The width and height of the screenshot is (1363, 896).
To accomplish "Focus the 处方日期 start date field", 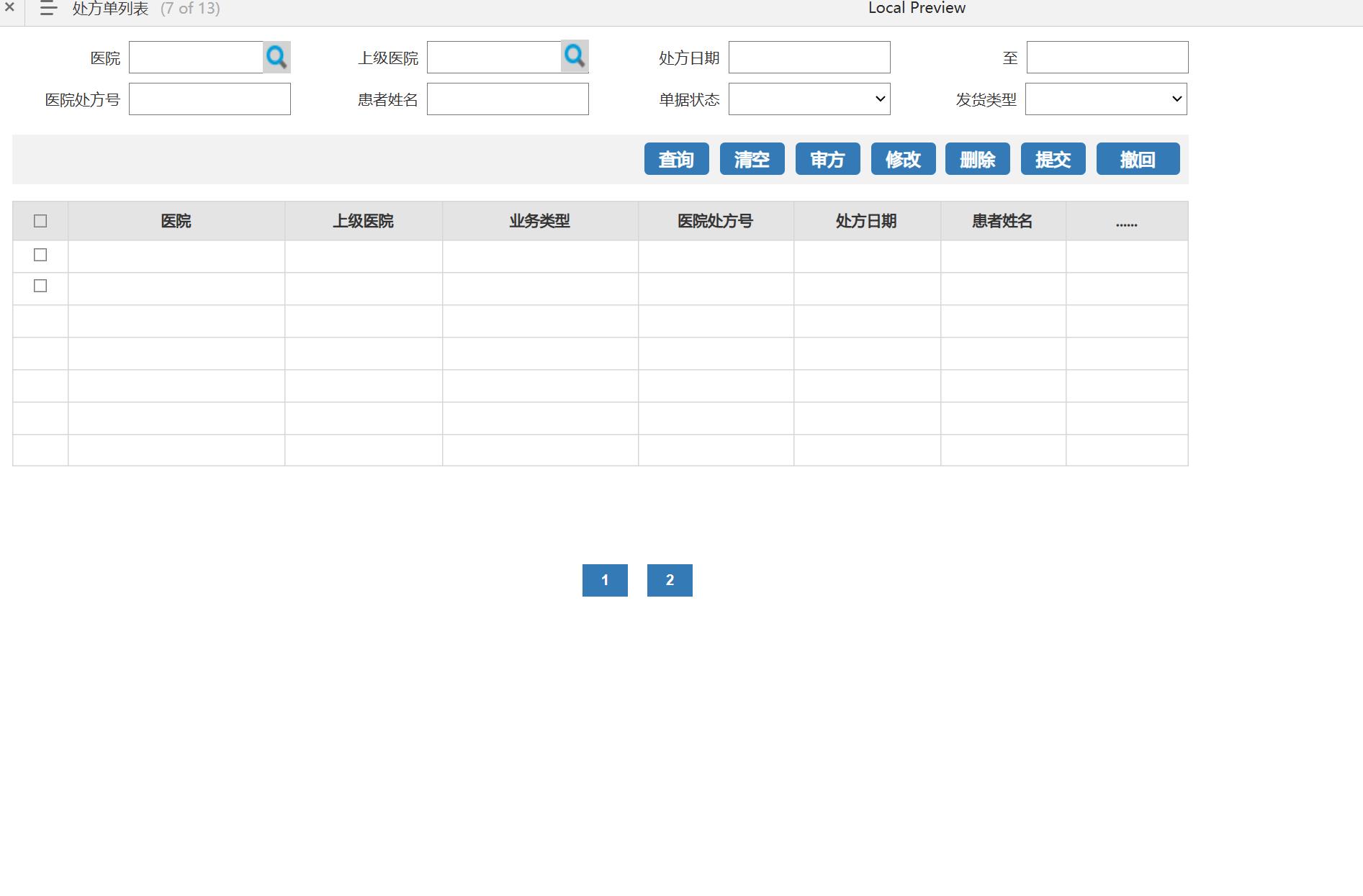I will [809, 57].
